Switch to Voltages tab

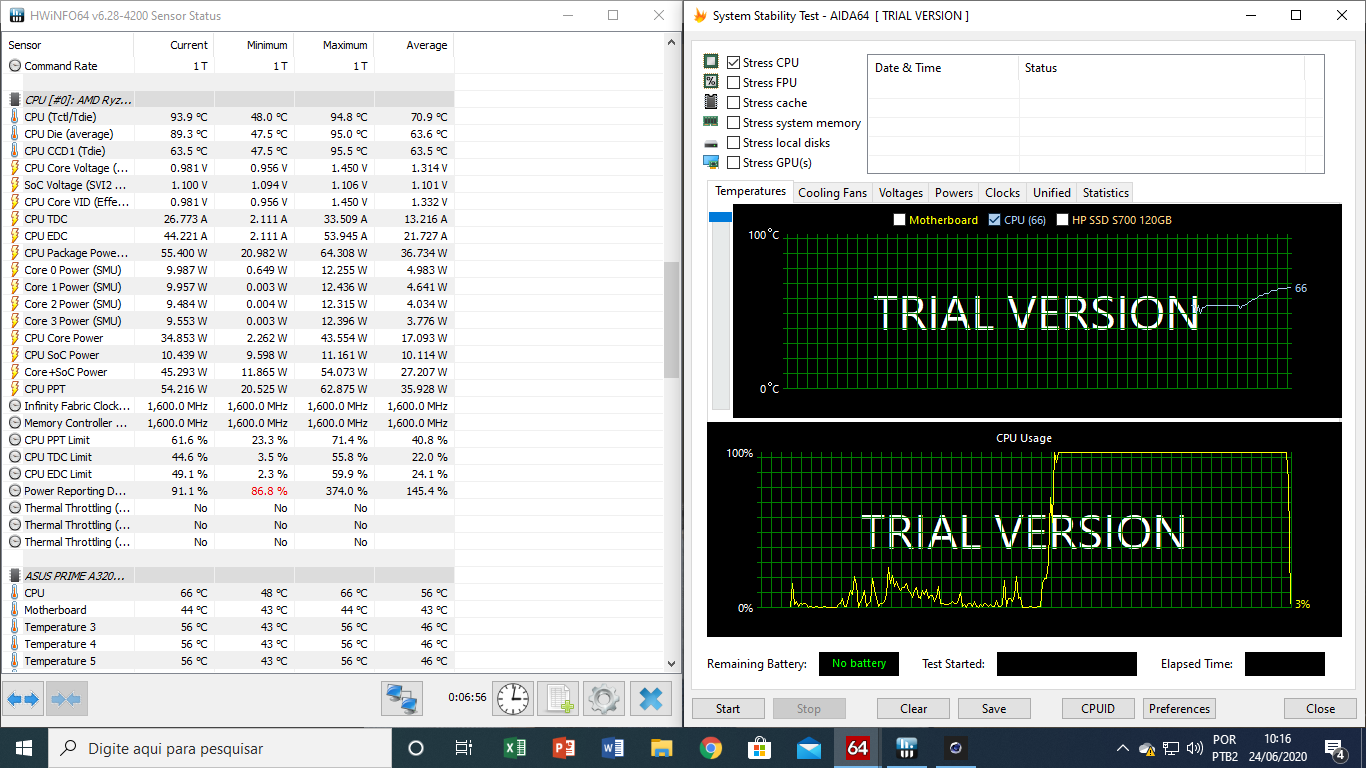901,193
